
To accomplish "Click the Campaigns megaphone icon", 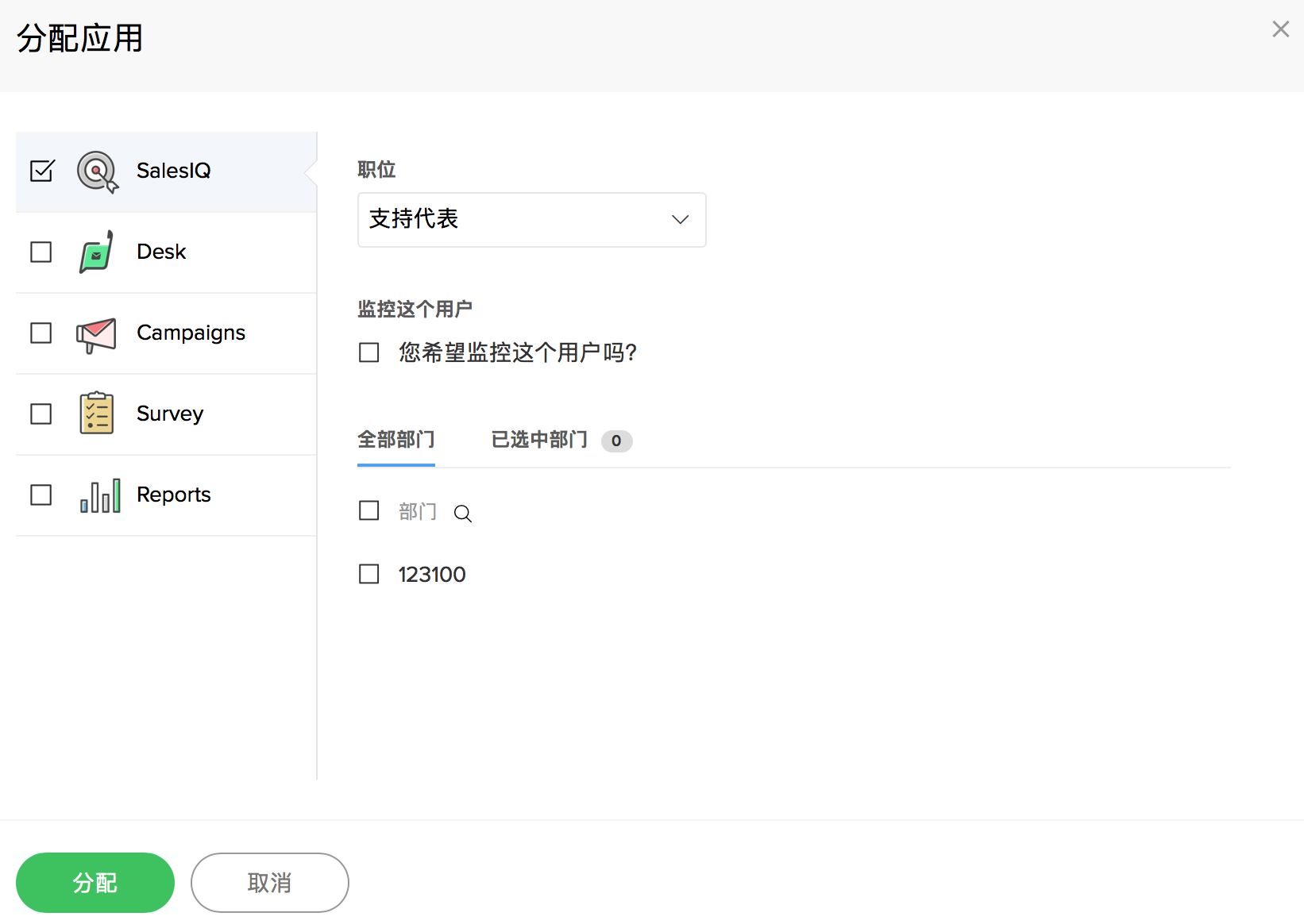I will point(96,334).
